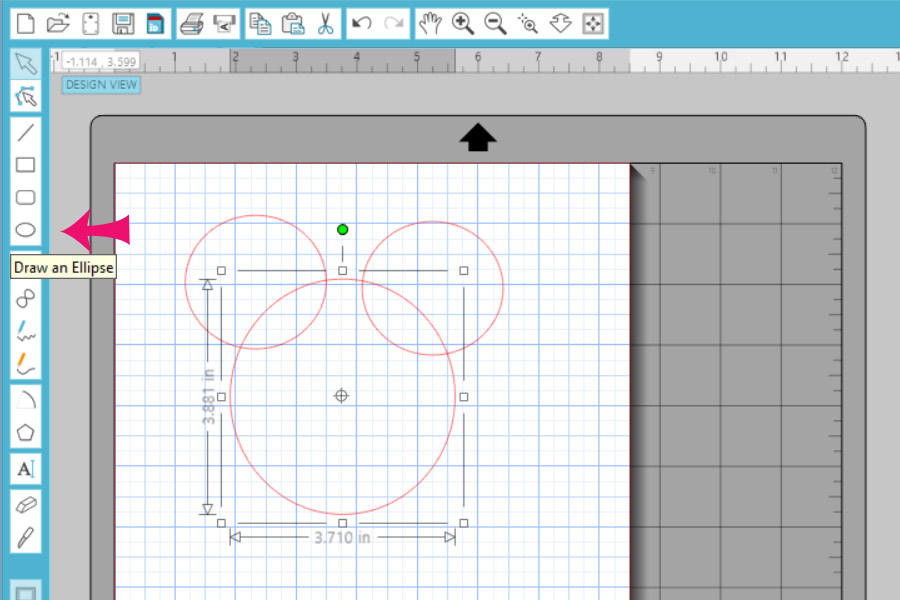Zoom in on the canvas
Image resolution: width=900 pixels, height=600 pixels.
(x=463, y=24)
